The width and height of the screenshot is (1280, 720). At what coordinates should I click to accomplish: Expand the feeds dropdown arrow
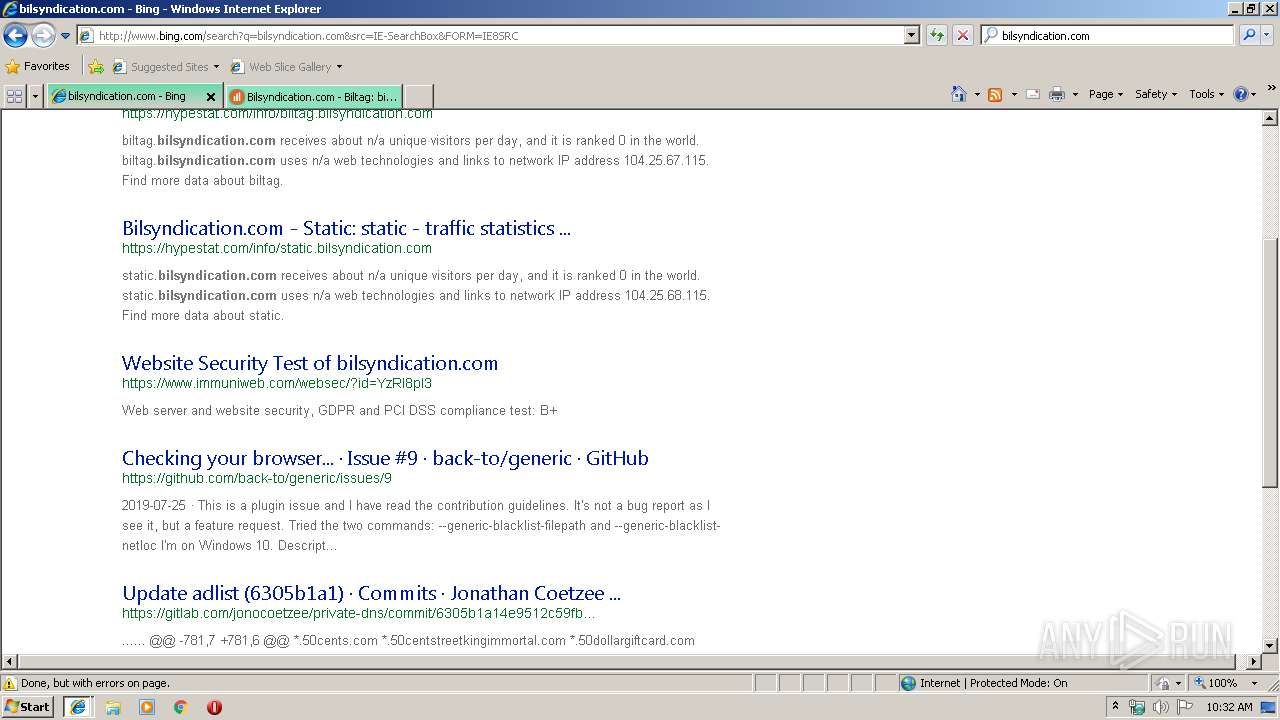[1014, 94]
